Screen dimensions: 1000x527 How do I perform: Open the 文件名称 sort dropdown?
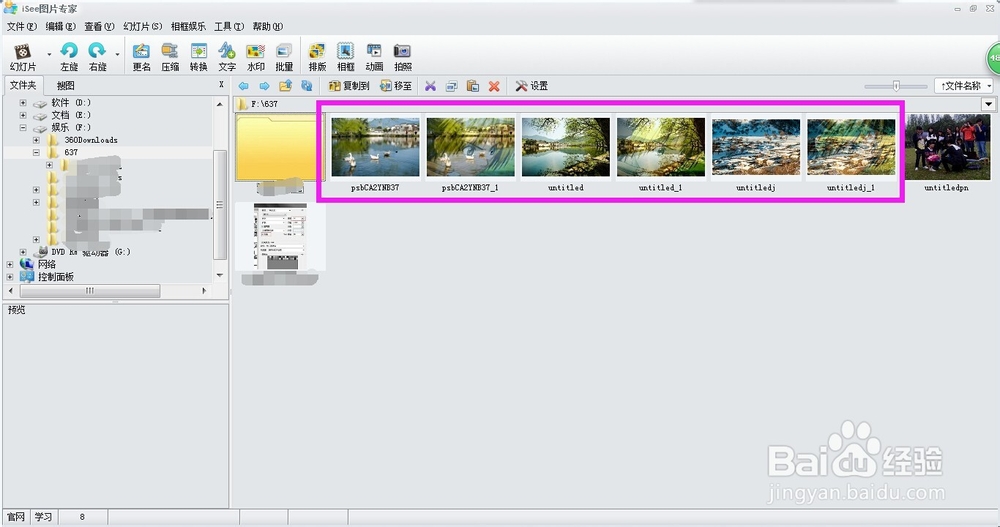pyautogui.click(x=964, y=85)
